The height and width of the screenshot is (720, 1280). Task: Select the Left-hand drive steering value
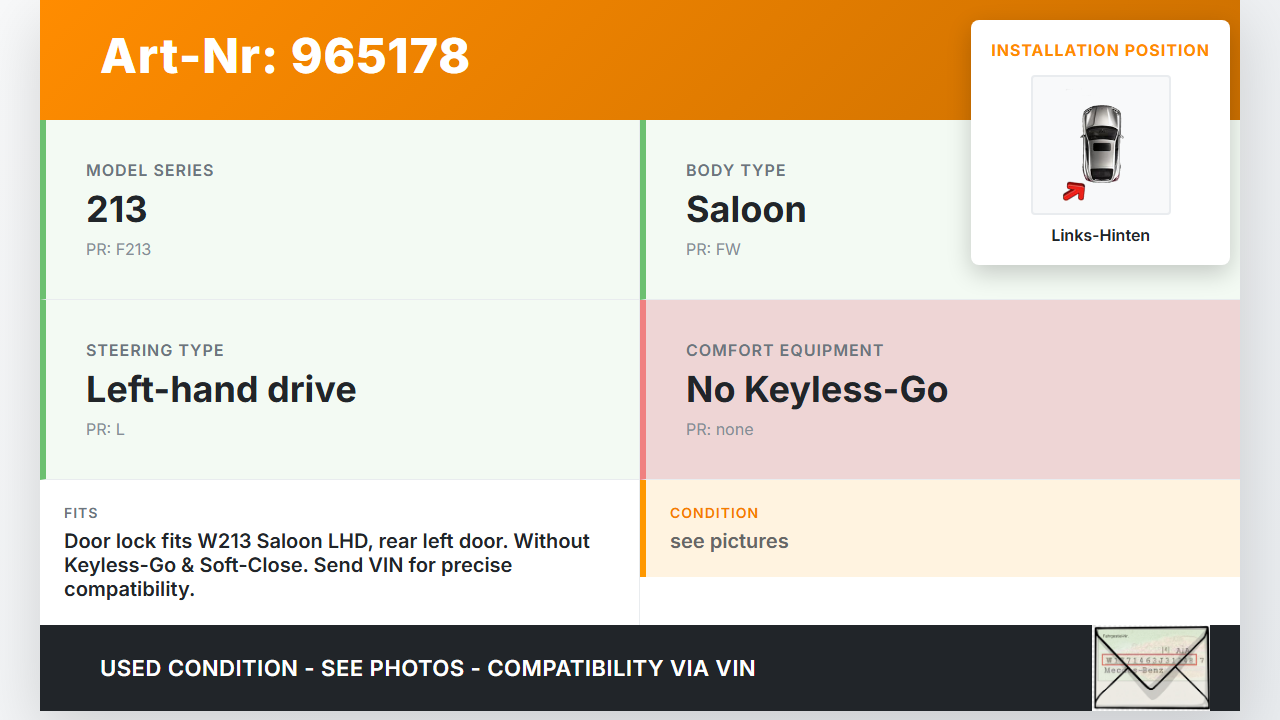point(221,389)
